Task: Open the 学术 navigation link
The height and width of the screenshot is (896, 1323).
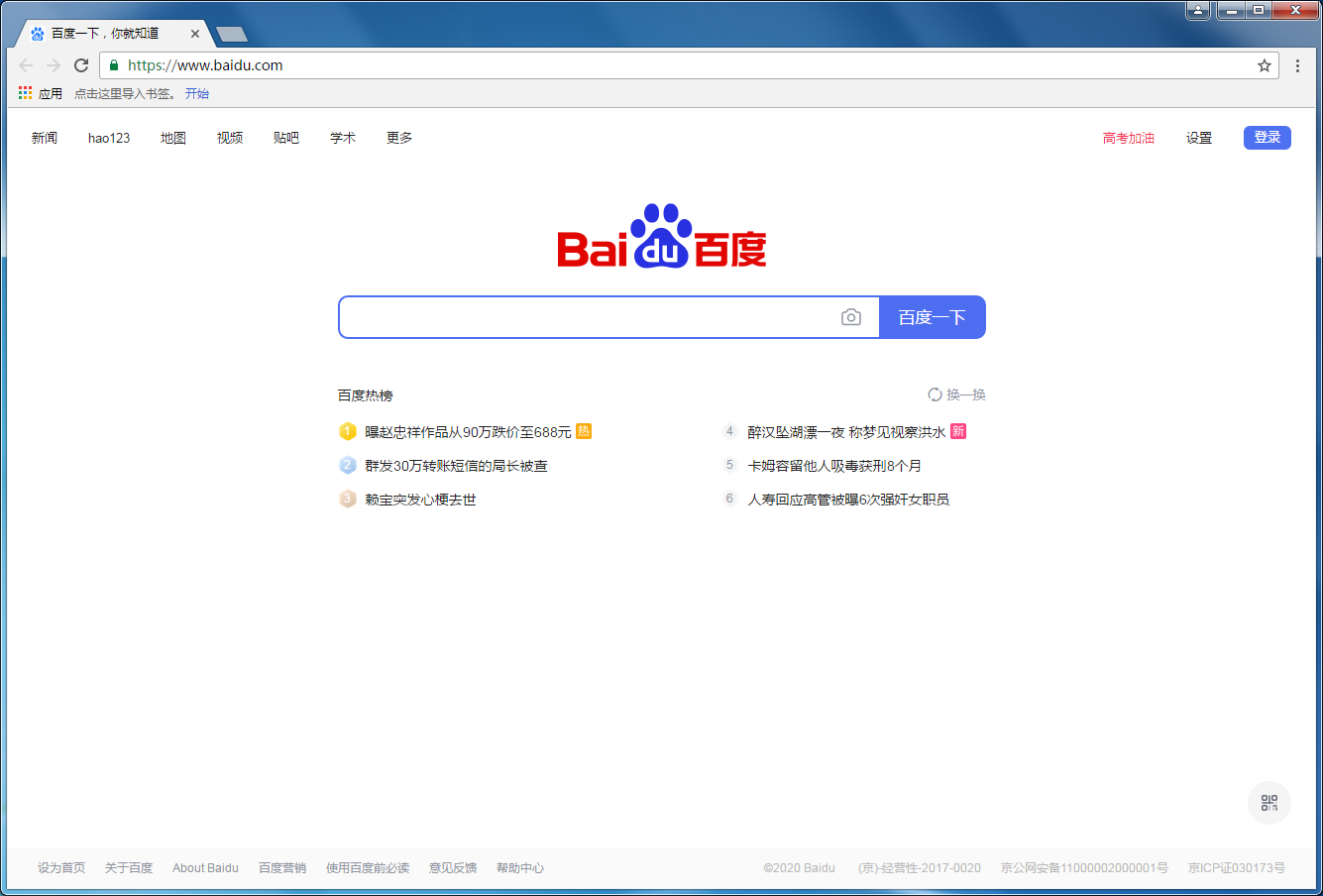Action: point(343,138)
